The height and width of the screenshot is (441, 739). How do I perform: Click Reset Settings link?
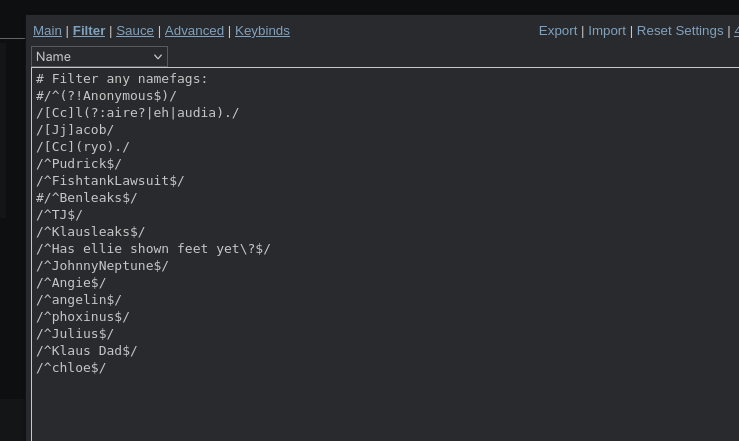pos(680,31)
